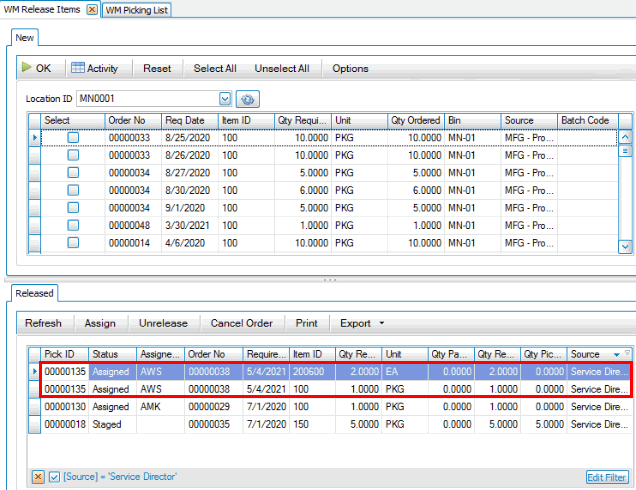Screen dimensions: 636x490
Task: Select the Staged pick row 00000018
Action: click(x=64, y=425)
